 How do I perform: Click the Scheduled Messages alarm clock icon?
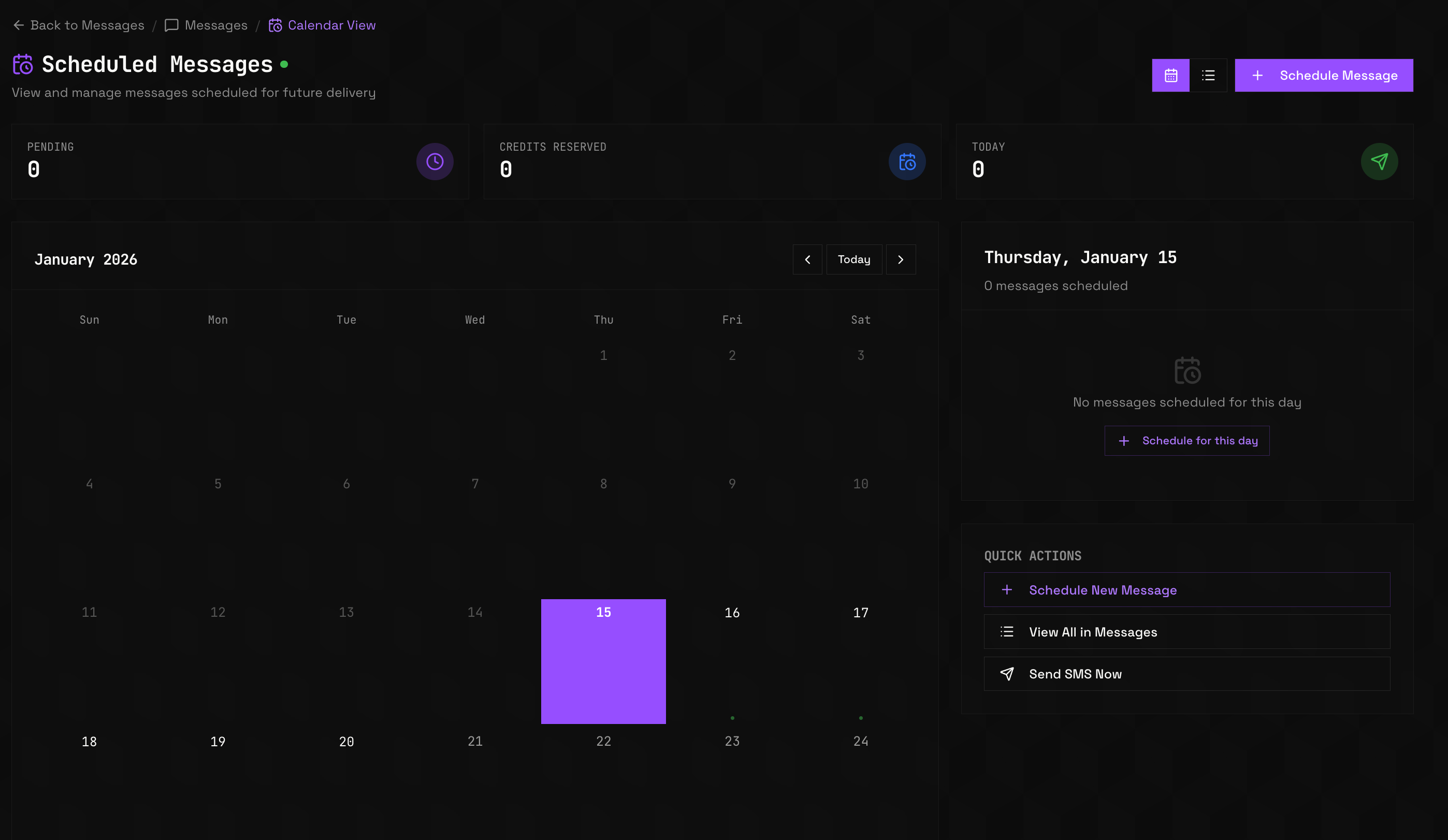pos(22,64)
